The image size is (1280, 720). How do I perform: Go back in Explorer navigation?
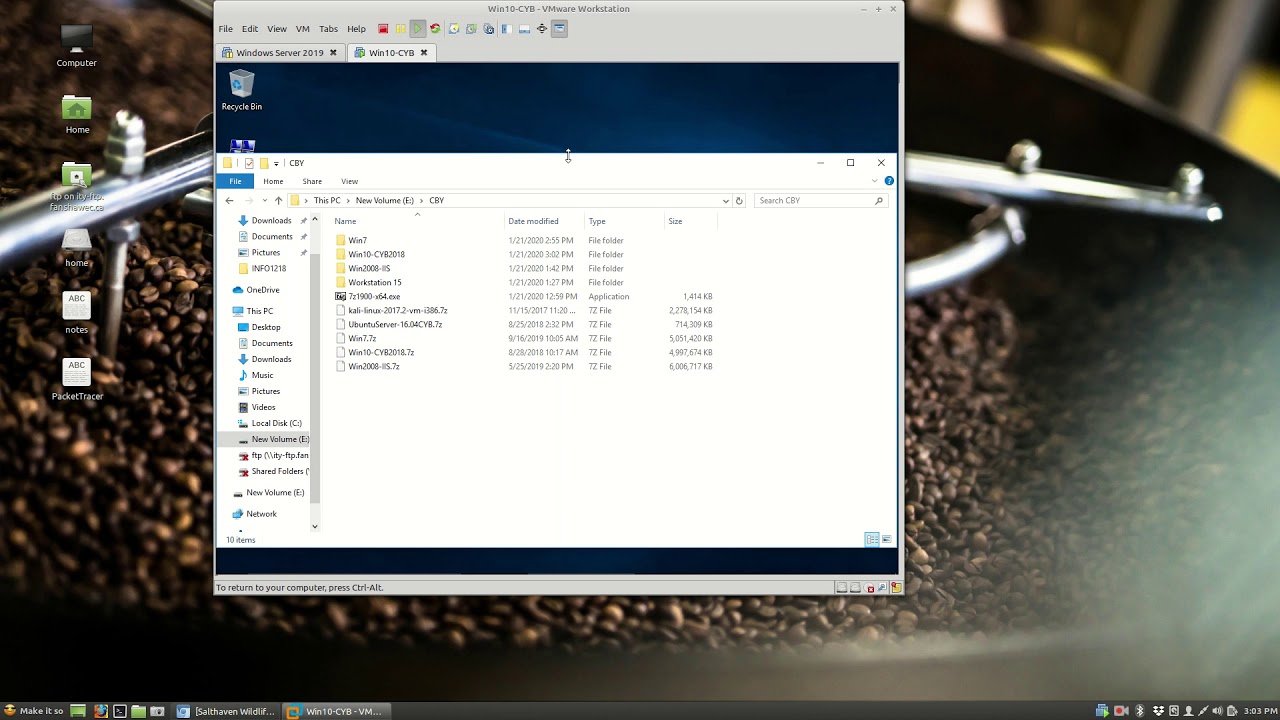click(x=229, y=200)
